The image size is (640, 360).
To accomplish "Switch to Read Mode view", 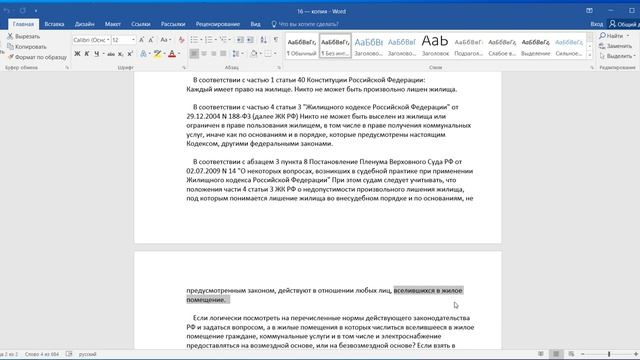I will pos(541,354).
